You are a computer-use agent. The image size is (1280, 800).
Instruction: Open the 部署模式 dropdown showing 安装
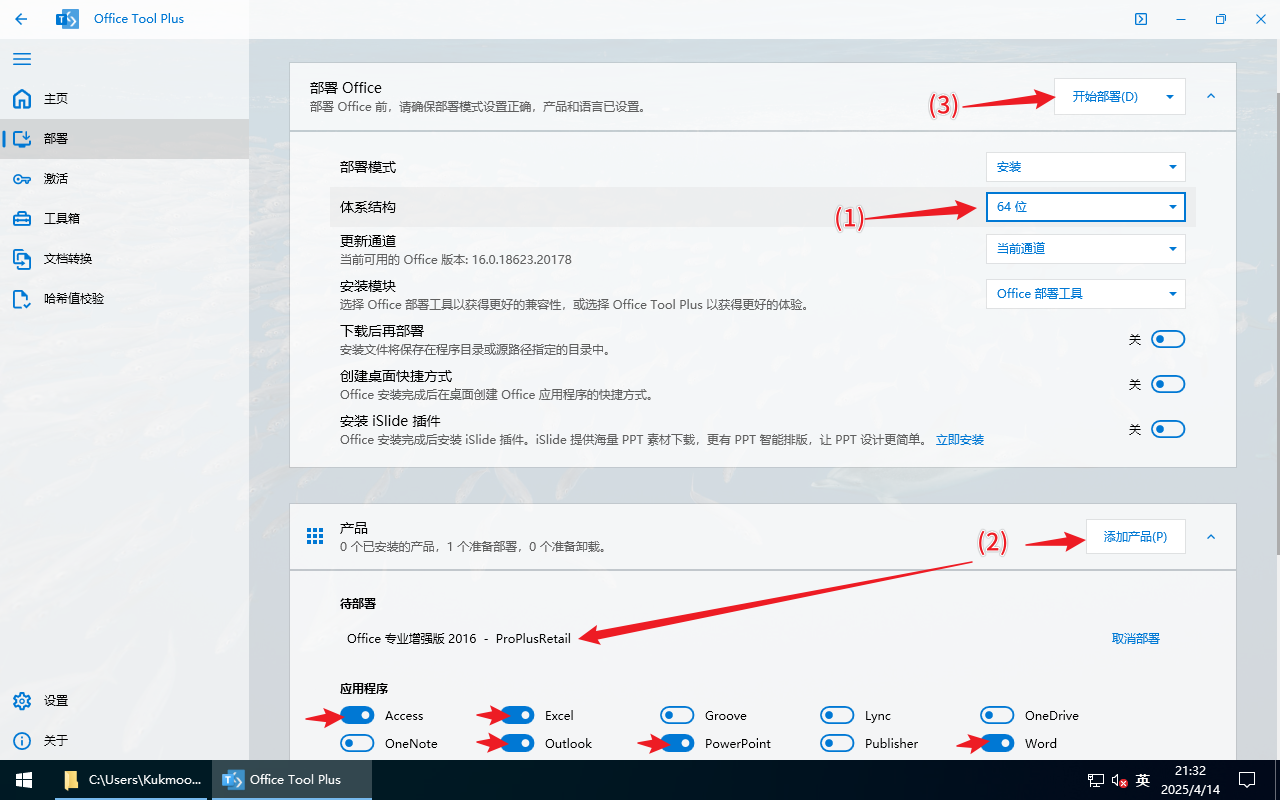(1085, 167)
